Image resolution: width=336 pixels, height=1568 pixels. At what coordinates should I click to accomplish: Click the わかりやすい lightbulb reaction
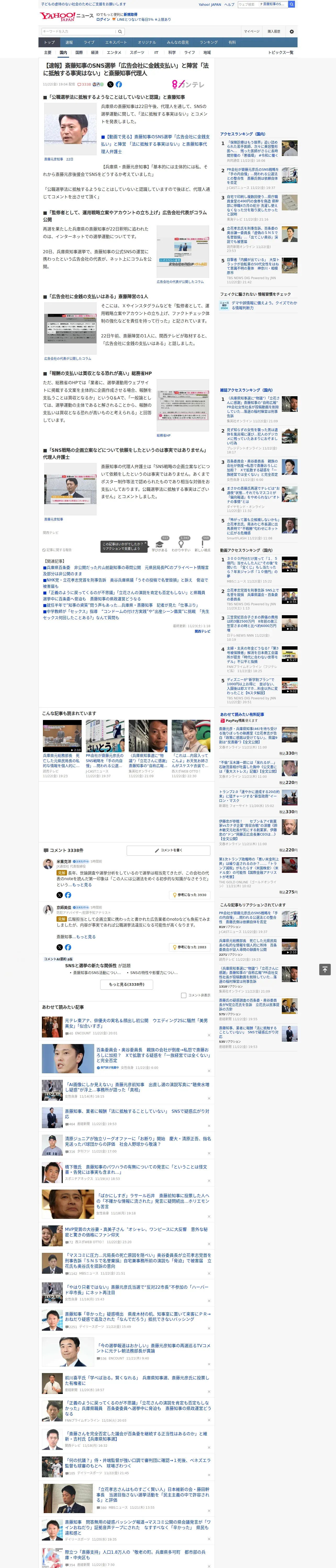[181, 544]
